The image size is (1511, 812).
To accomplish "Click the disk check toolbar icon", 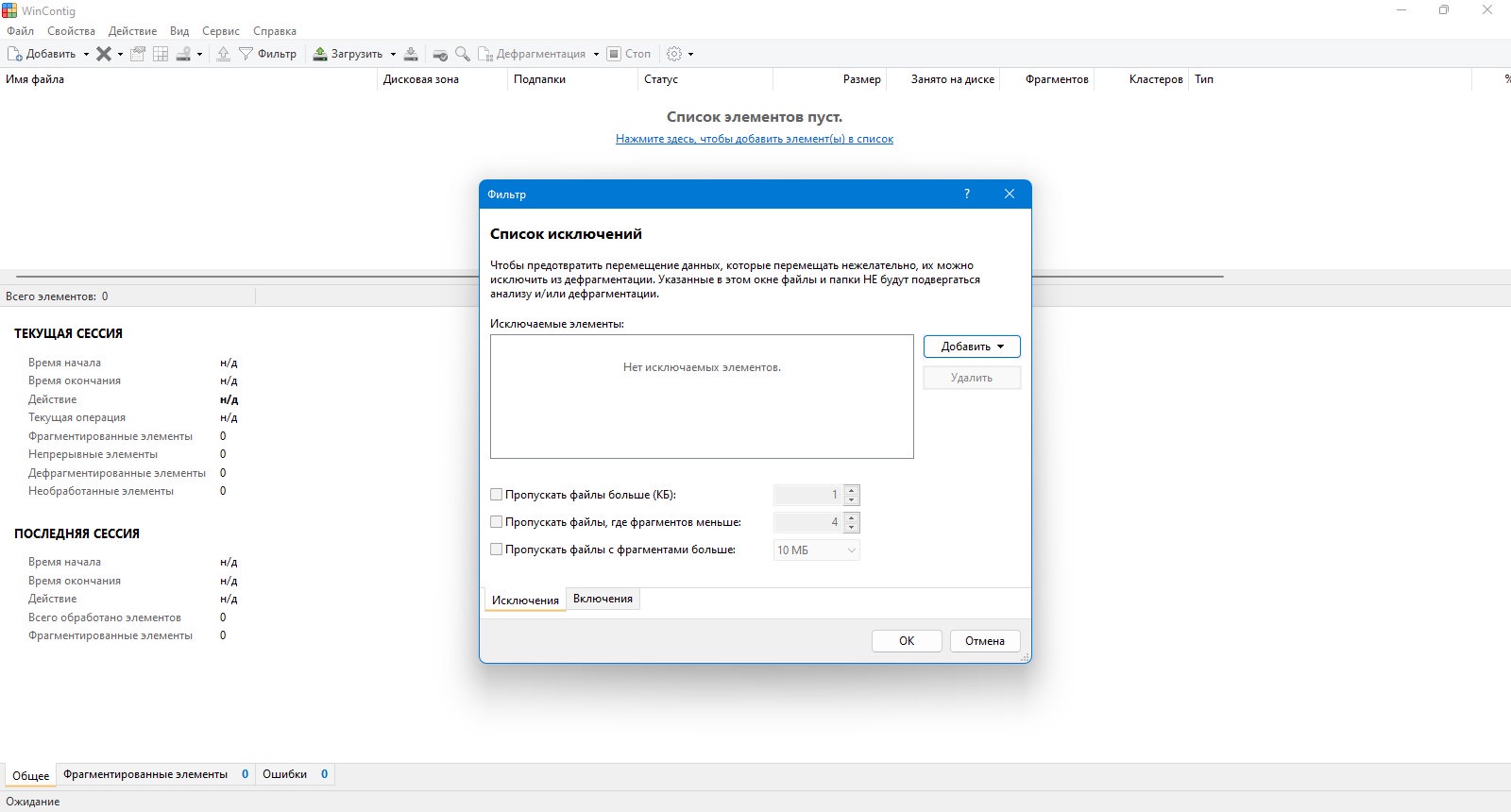I will click(440, 54).
